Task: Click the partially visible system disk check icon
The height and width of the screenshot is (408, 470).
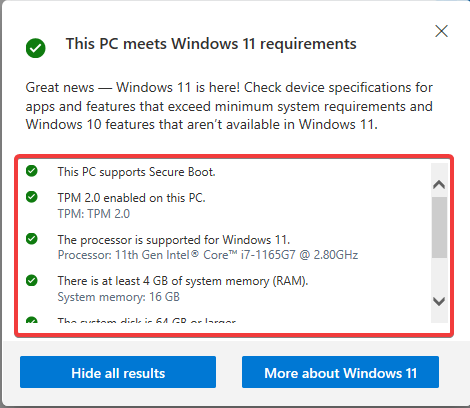Action: pos(32,320)
